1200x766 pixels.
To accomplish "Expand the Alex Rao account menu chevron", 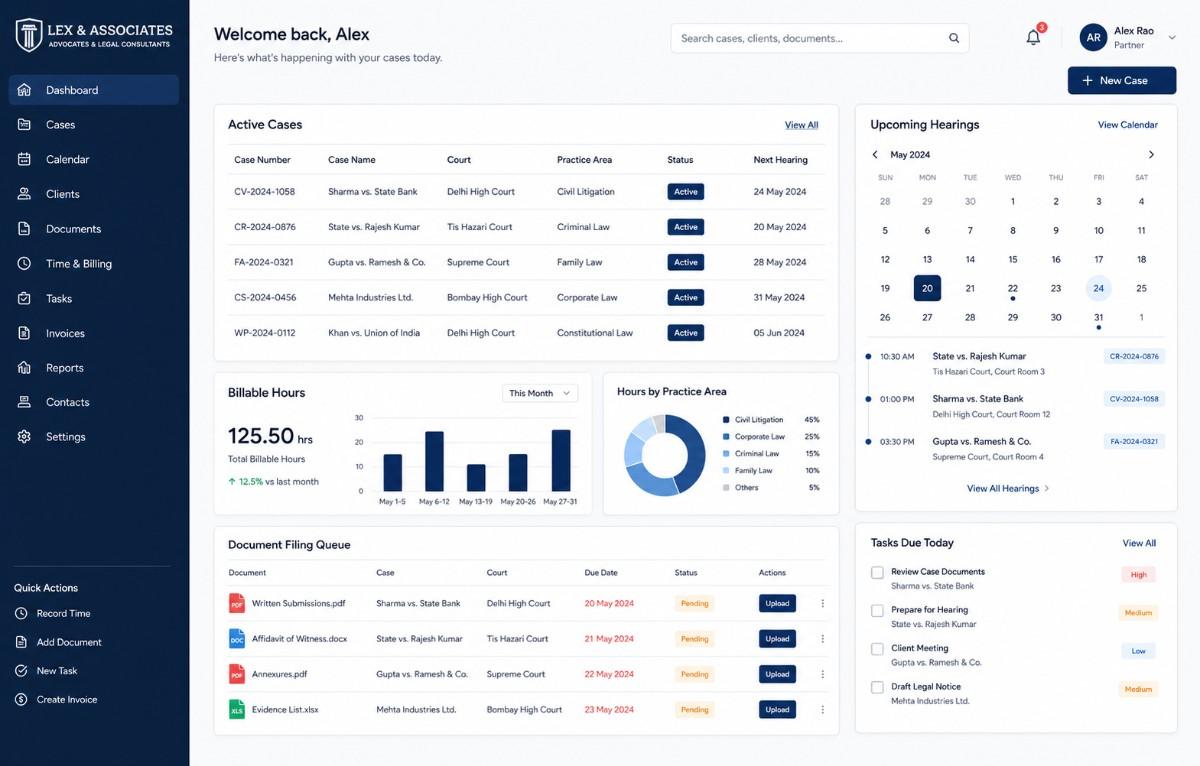I will pos(1172,38).
